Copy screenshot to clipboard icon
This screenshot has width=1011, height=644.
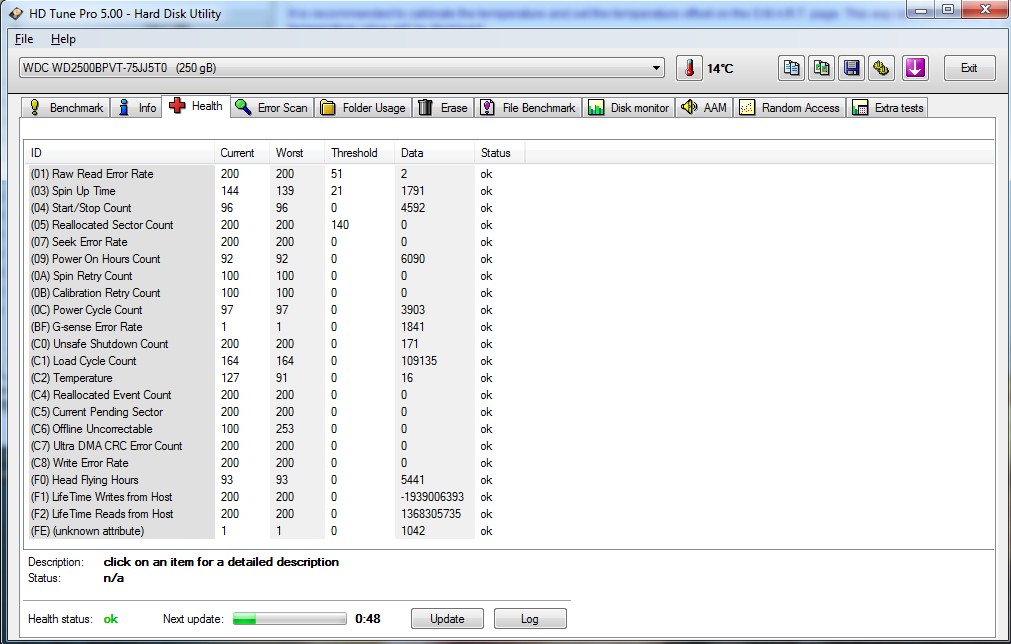point(821,68)
